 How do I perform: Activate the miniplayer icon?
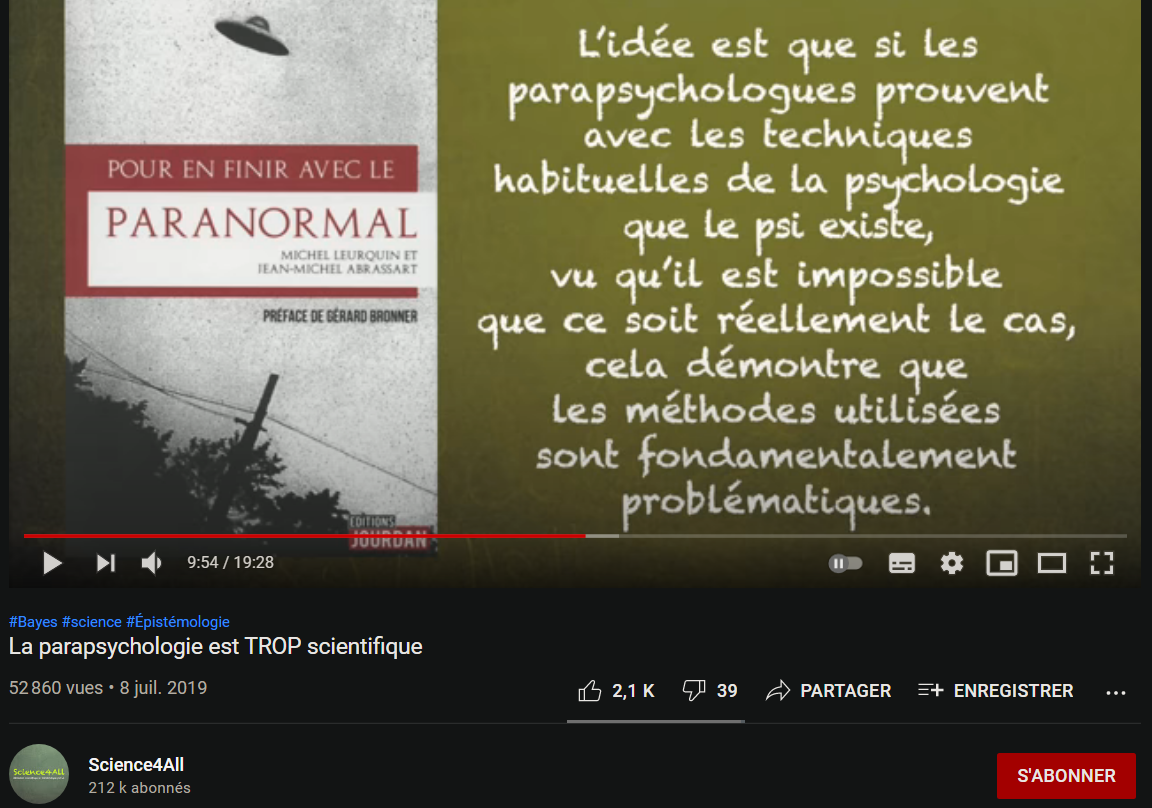1001,563
